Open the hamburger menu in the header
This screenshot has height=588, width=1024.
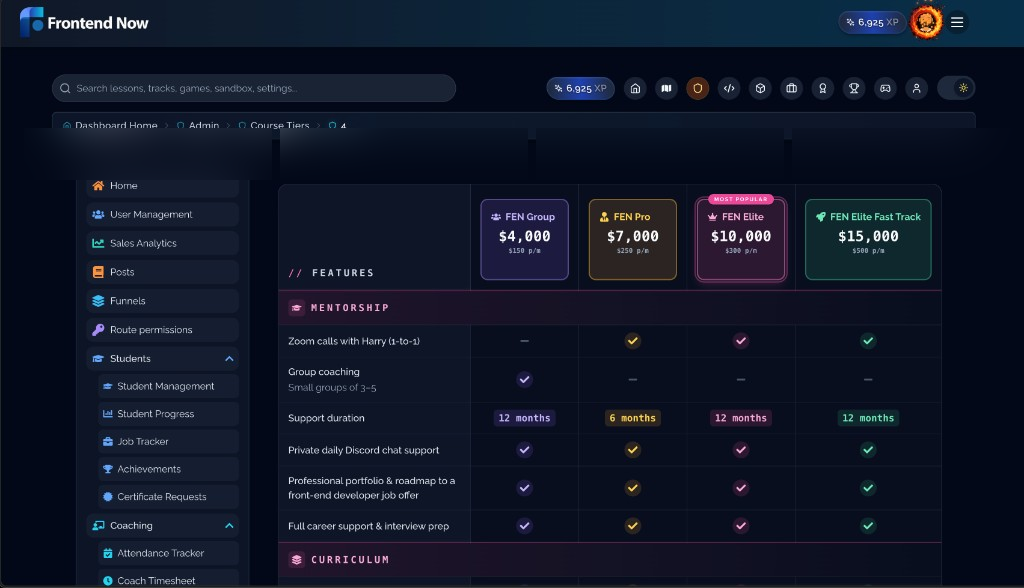(x=957, y=23)
